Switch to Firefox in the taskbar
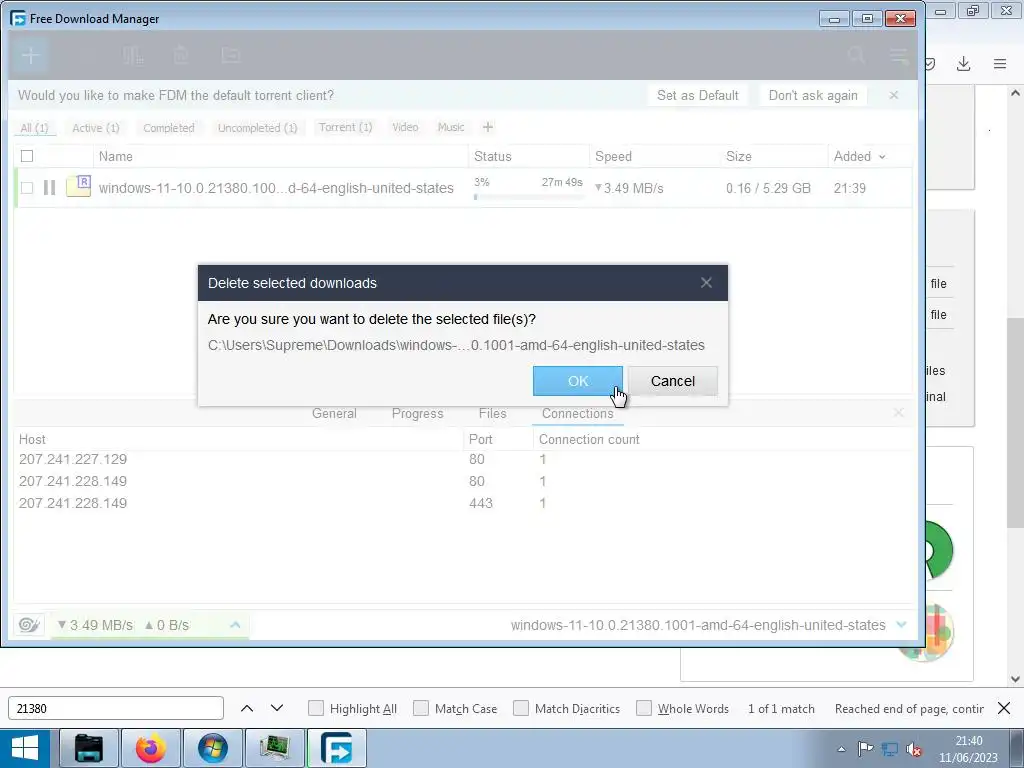Screen dimensions: 1024x768 pyautogui.click(x=151, y=748)
